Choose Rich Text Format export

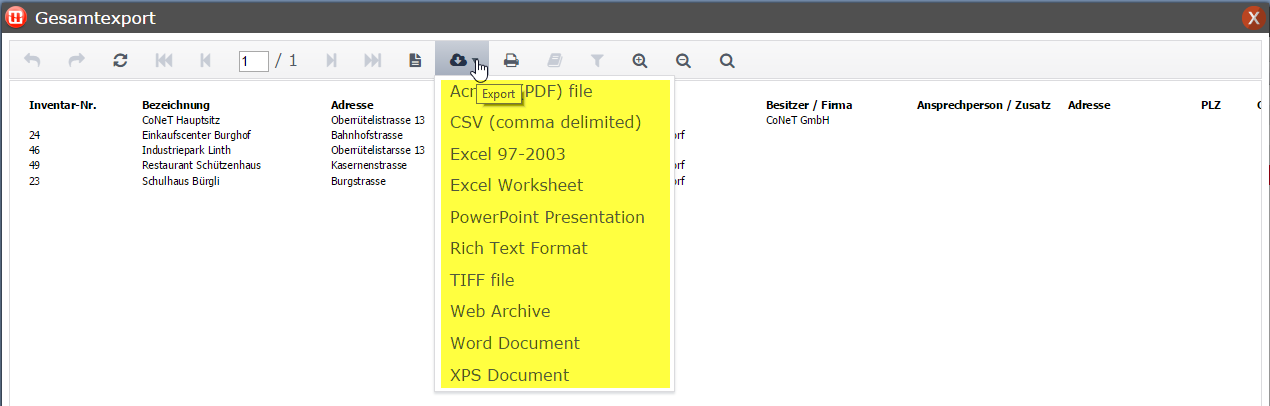coord(556,248)
